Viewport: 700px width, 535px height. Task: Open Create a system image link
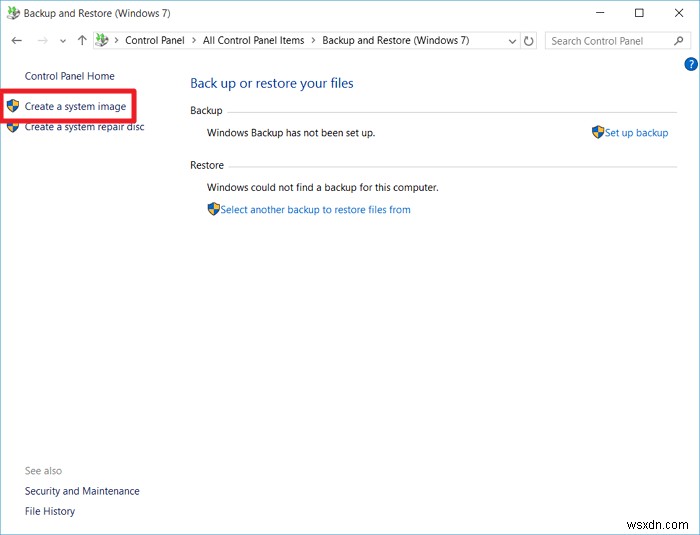tap(75, 106)
